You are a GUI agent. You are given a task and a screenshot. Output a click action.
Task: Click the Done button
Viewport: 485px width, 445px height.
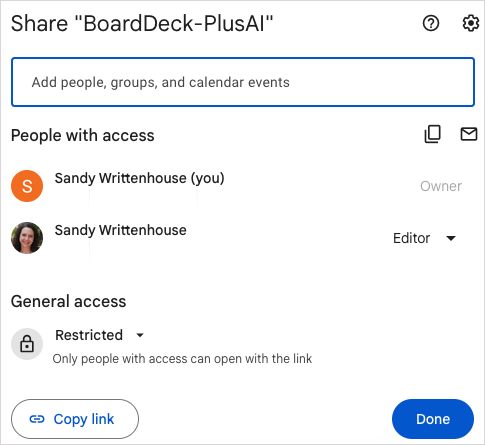433,419
